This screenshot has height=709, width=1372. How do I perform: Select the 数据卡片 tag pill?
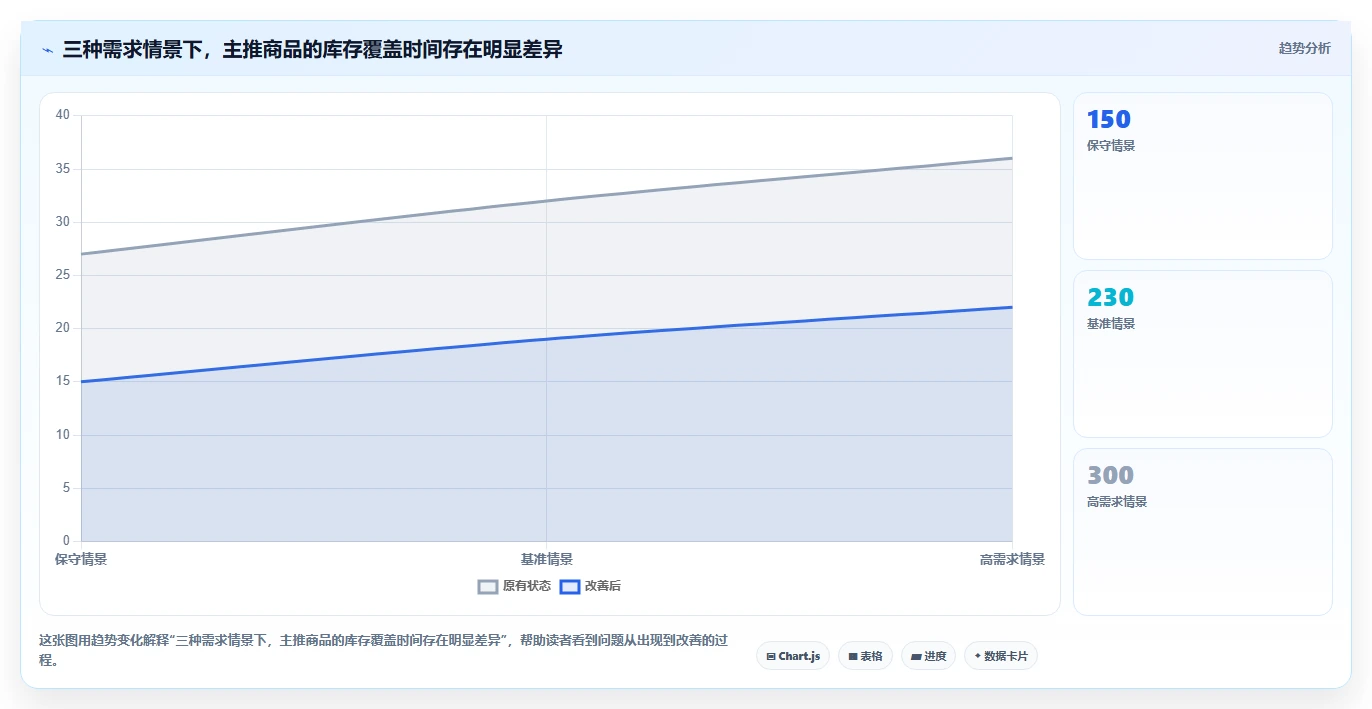[1001, 656]
